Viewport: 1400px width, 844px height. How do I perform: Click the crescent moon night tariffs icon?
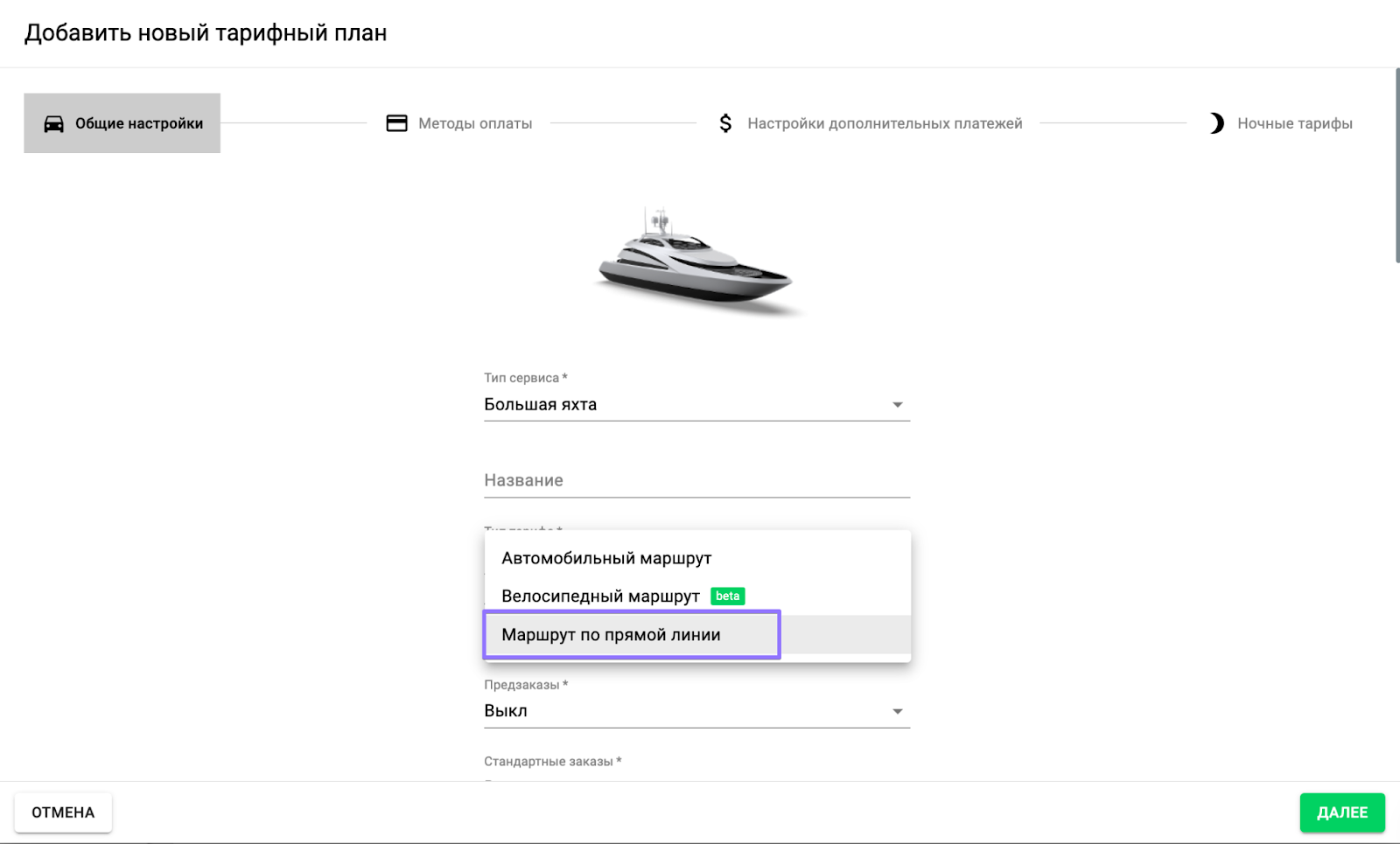[1215, 123]
